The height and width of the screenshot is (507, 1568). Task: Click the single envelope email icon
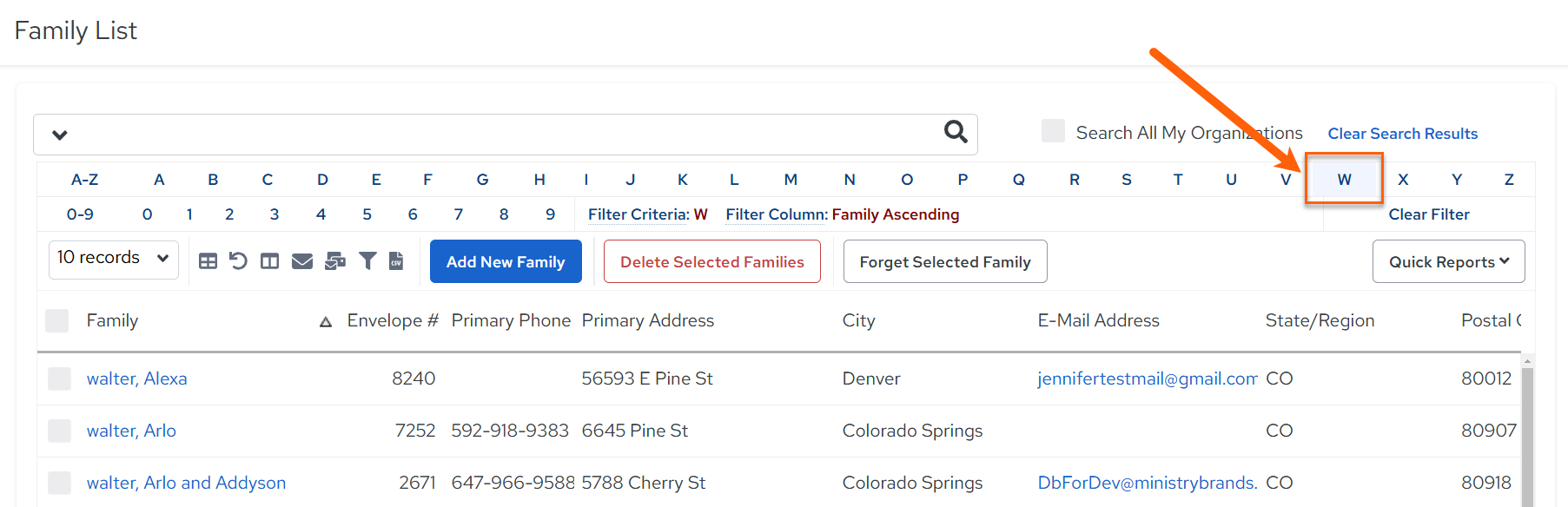coord(302,261)
